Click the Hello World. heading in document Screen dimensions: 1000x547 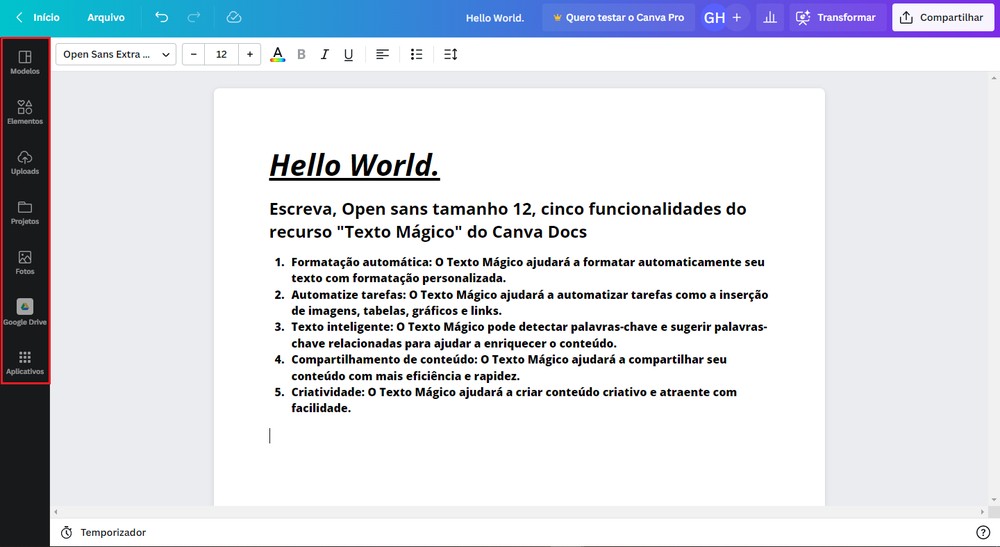coord(355,165)
